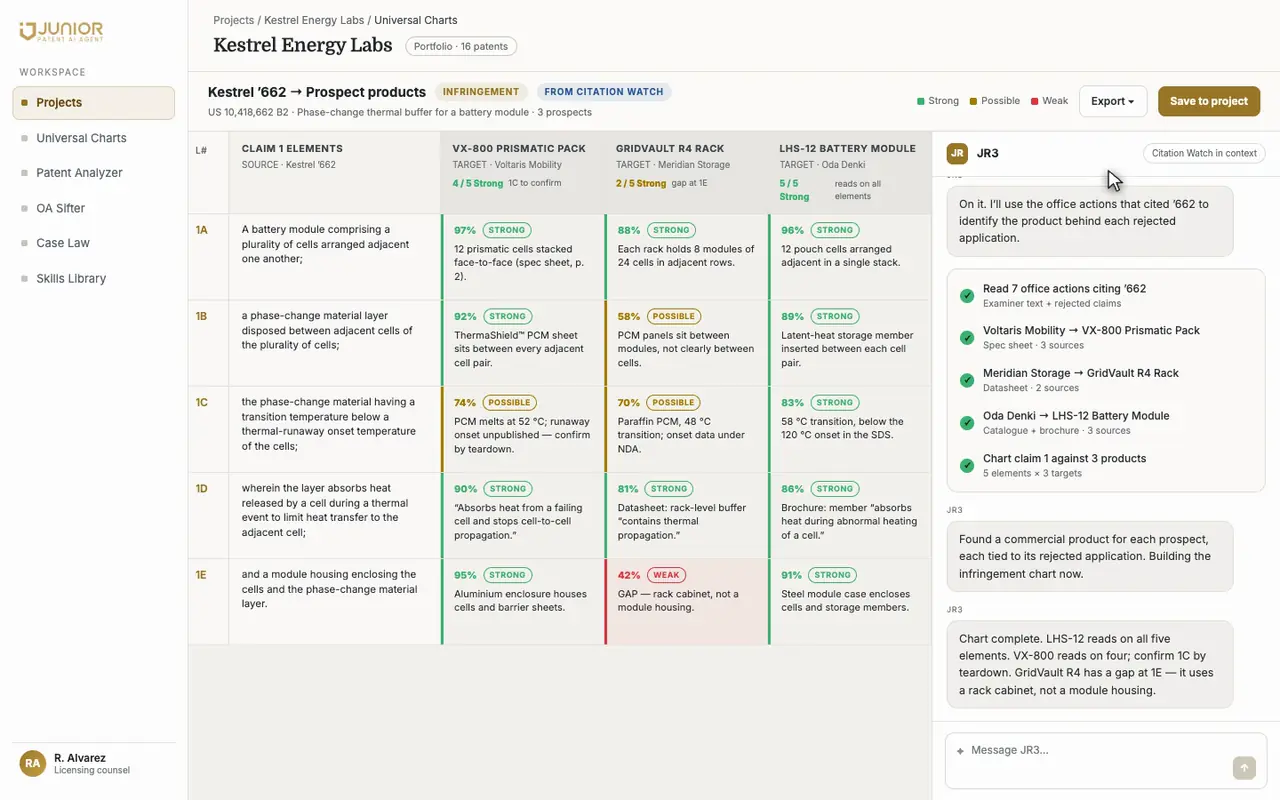The width and height of the screenshot is (1280, 800).
Task: Click the Kestrel Energy Labs page heading
Action: [303, 45]
